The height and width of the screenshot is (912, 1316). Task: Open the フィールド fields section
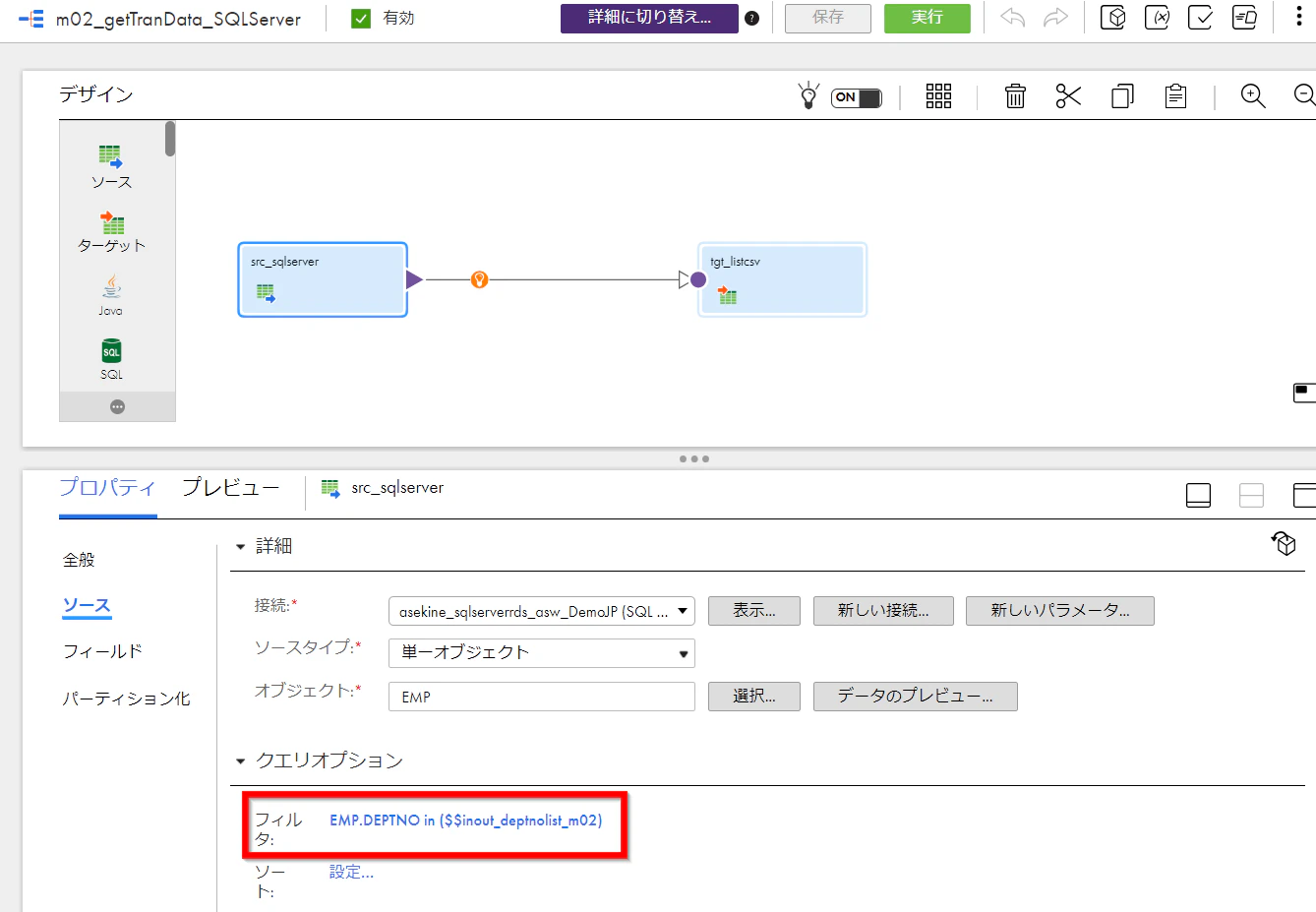[x=102, y=651]
